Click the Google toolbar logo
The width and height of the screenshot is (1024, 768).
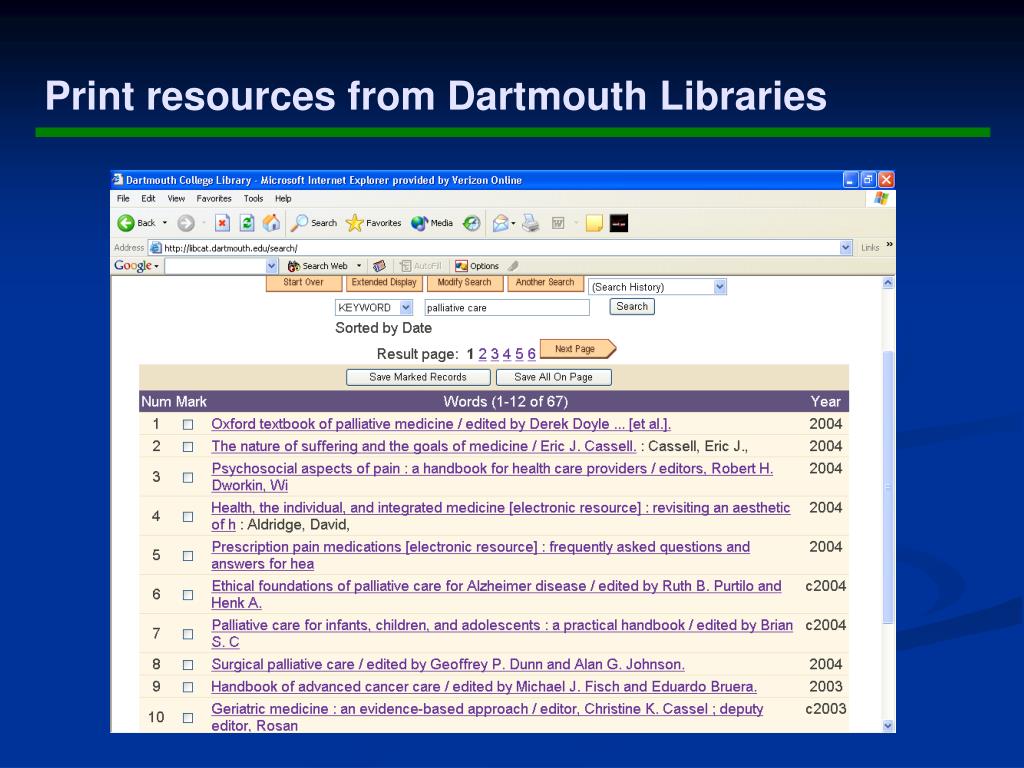tap(133, 265)
